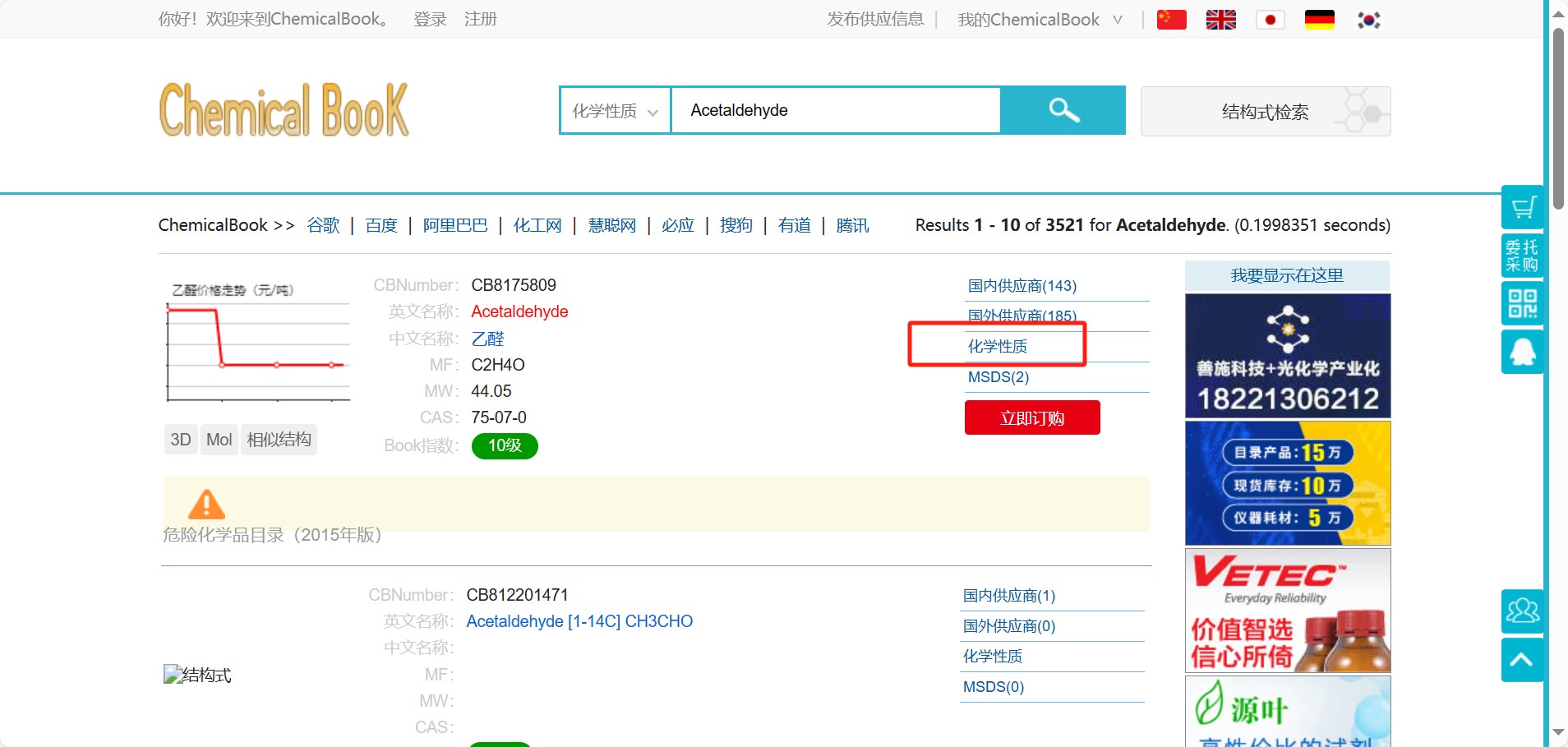Open the 3D structure view tab
Viewport: 1568px width, 747px height.
click(x=181, y=440)
